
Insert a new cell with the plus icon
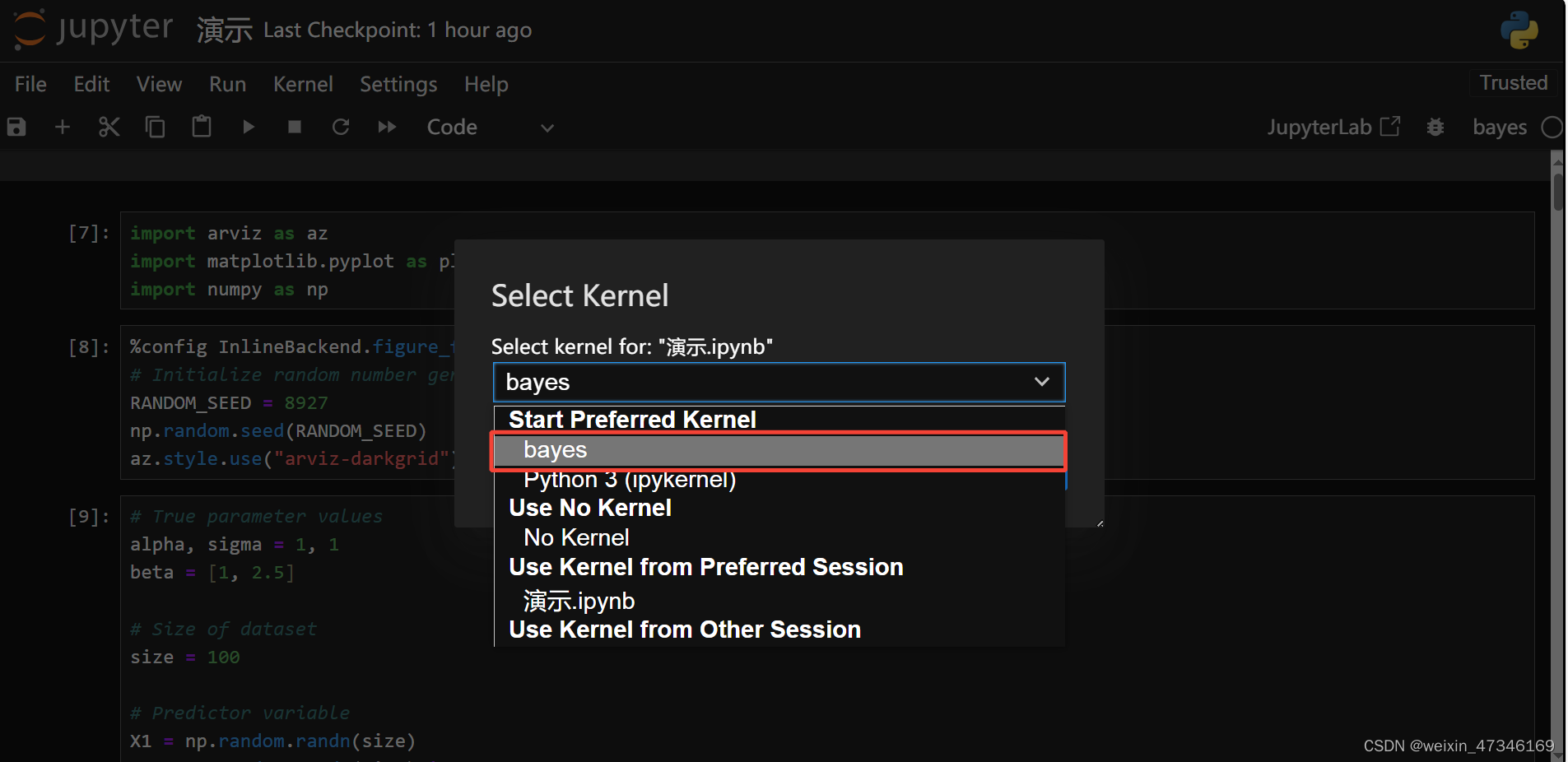point(63,127)
